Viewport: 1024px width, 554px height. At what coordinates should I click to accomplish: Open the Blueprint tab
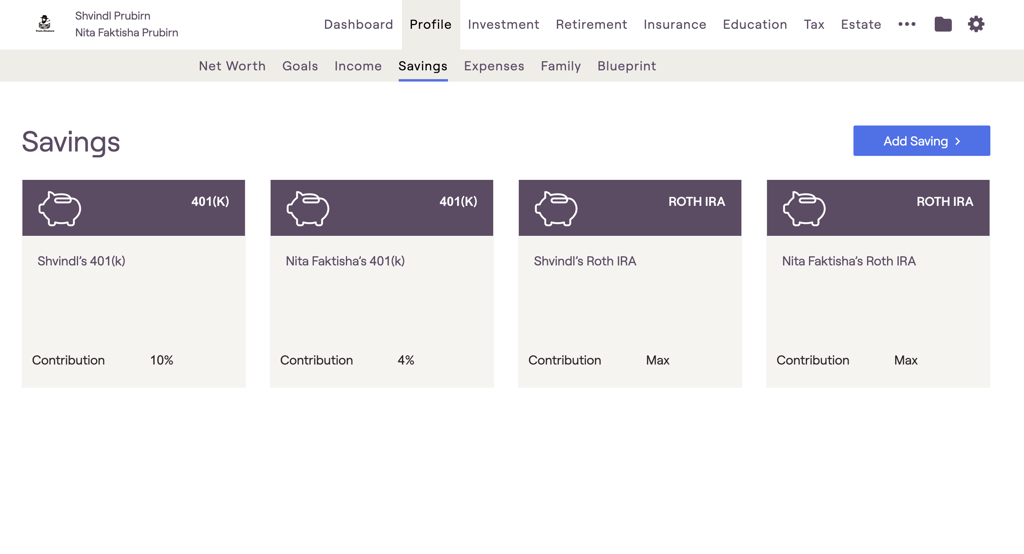(x=627, y=66)
